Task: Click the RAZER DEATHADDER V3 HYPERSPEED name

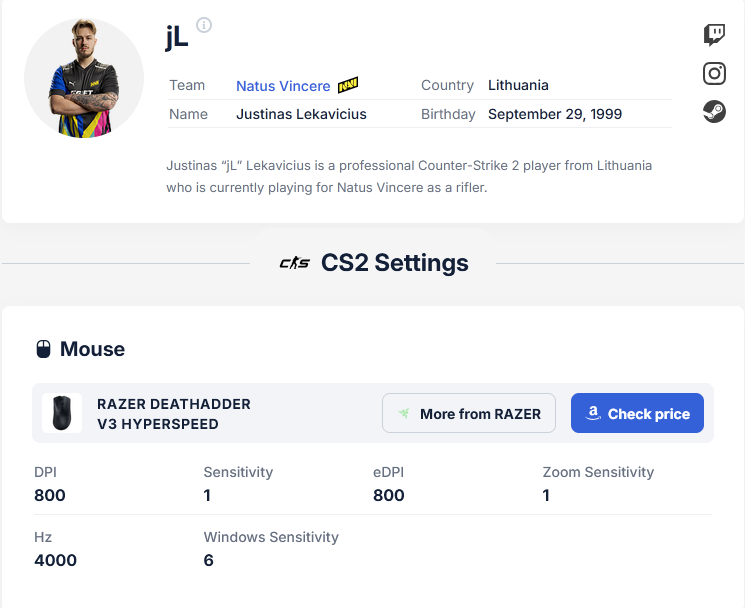Action: (174, 414)
